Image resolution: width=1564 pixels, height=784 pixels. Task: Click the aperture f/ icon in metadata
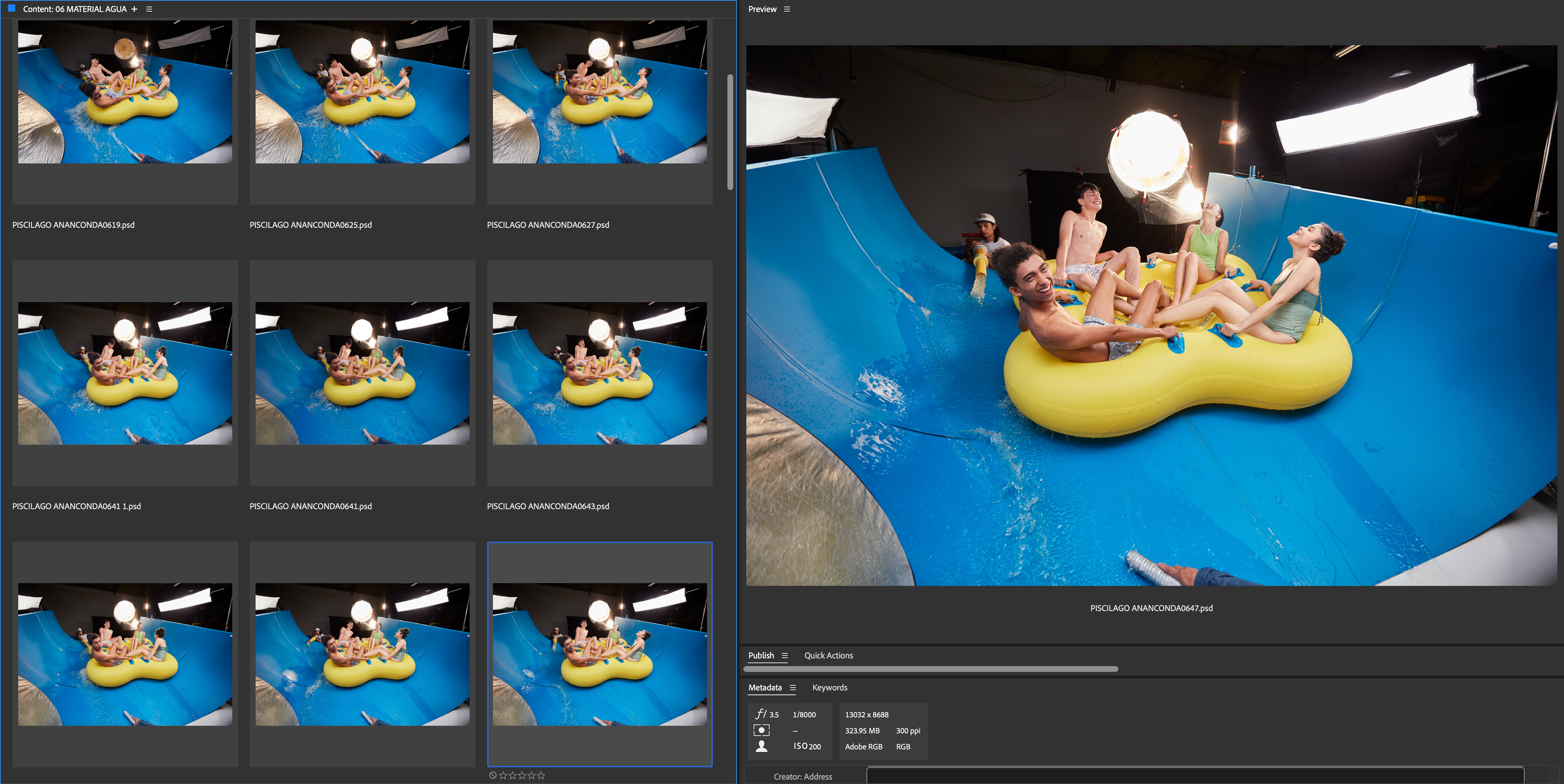pos(761,714)
